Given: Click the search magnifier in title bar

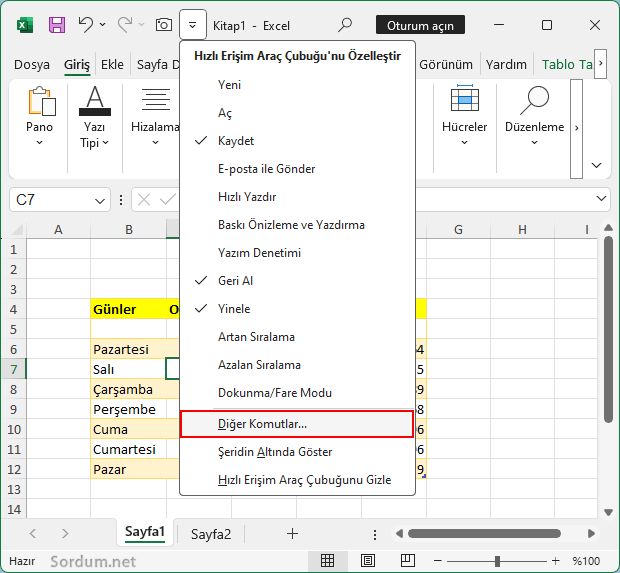Looking at the screenshot, I should pos(345,25).
